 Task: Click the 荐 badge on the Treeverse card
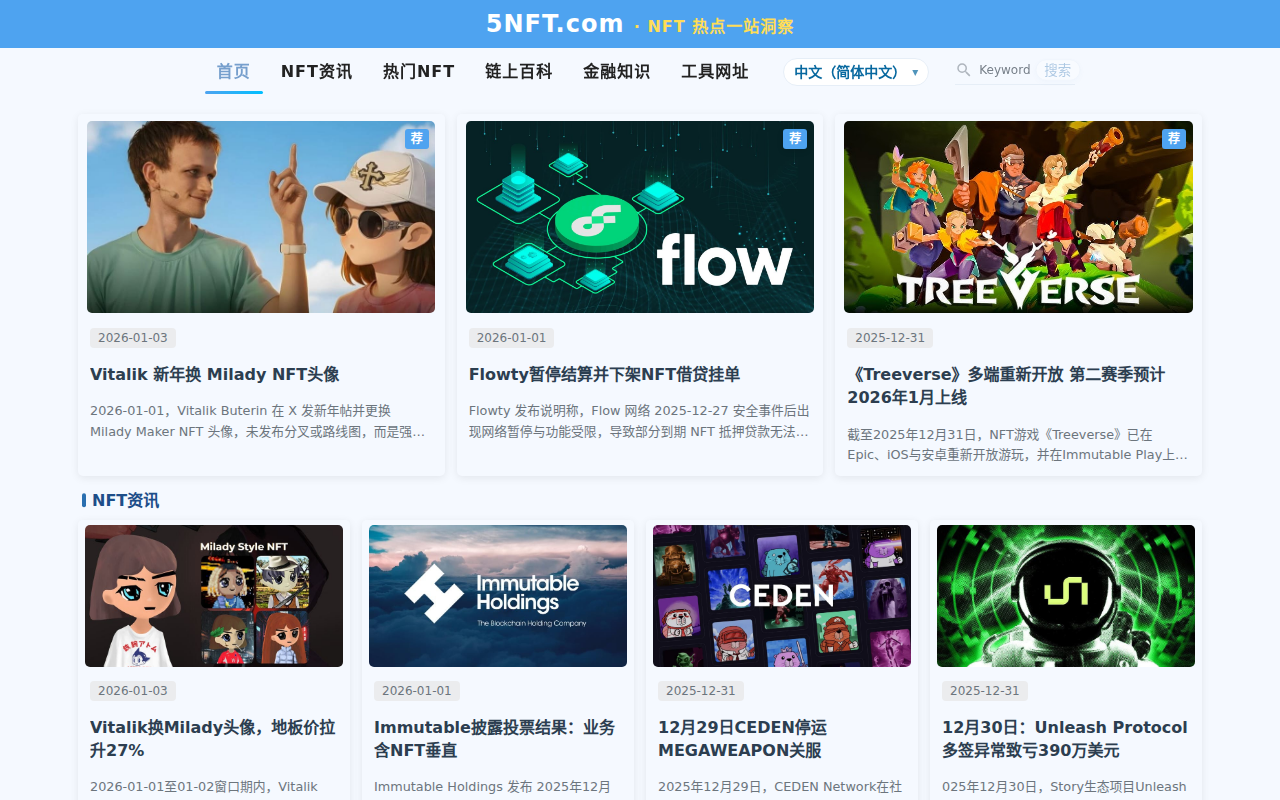pos(1172,139)
